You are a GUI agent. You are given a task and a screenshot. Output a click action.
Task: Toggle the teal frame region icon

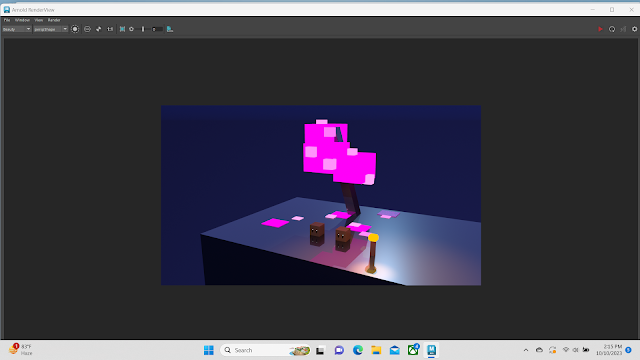(122, 29)
